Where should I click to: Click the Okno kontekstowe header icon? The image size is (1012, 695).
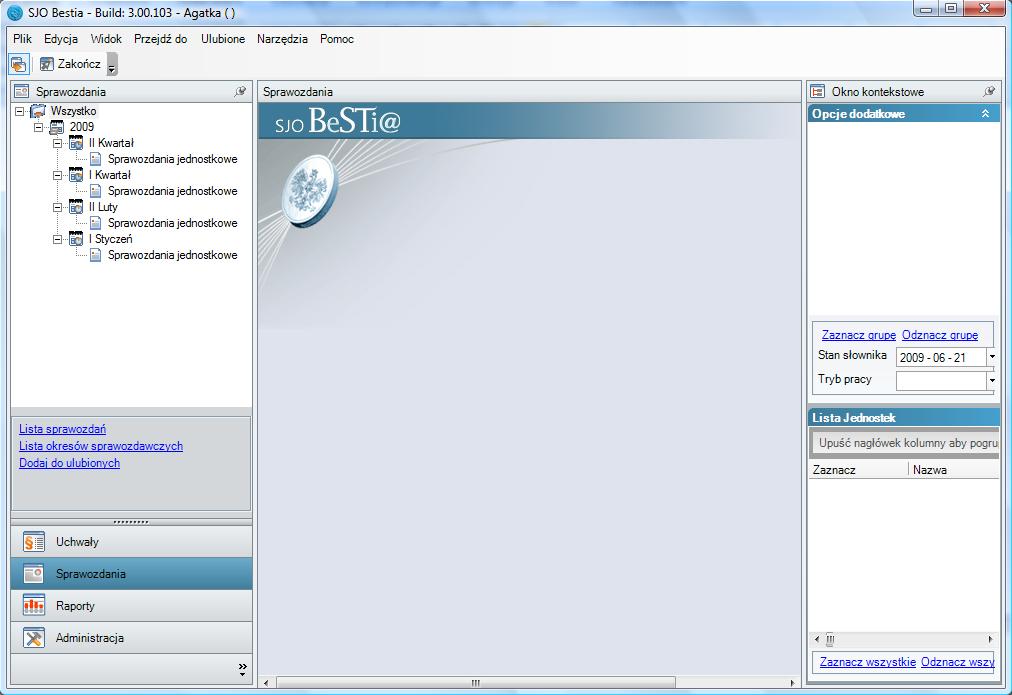pyautogui.click(x=818, y=92)
